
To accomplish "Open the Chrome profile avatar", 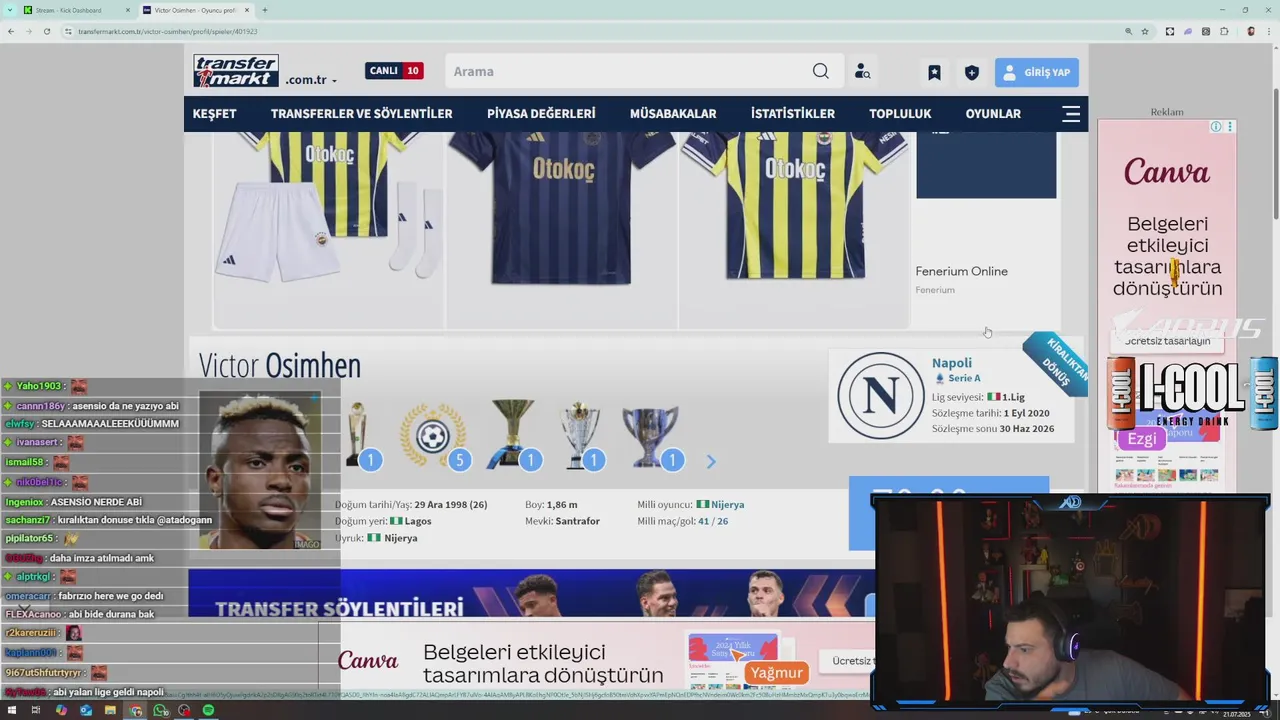I will coord(1251,31).
